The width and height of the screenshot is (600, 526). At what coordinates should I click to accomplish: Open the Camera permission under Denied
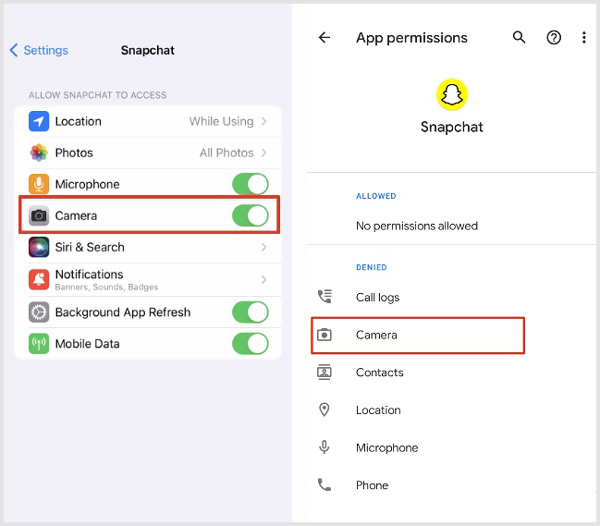click(x=418, y=335)
